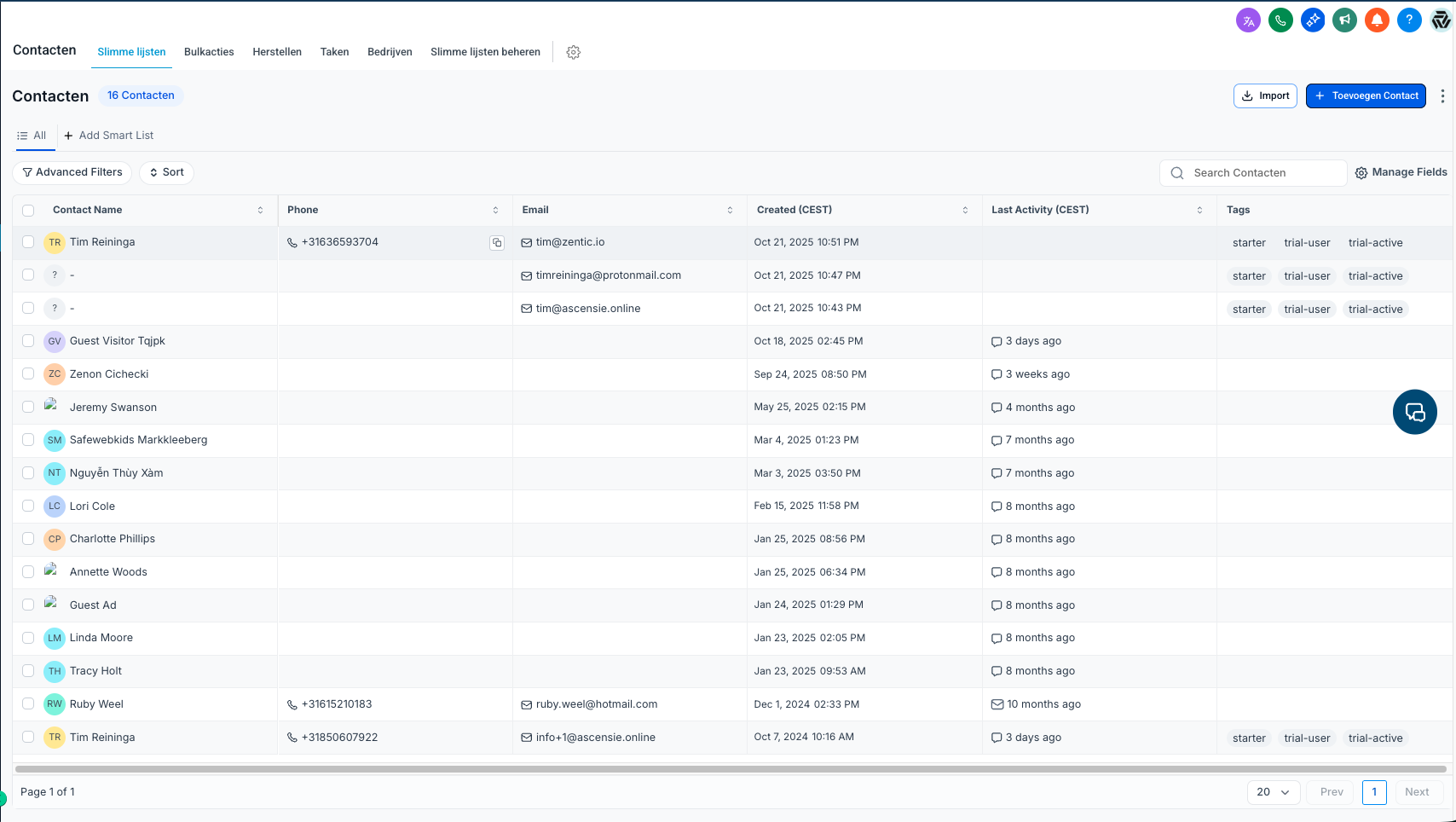Select all contacts with header checkbox
The height and width of the screenshot is (822, 1456).
pyautogui.click(x=28, y=211)
